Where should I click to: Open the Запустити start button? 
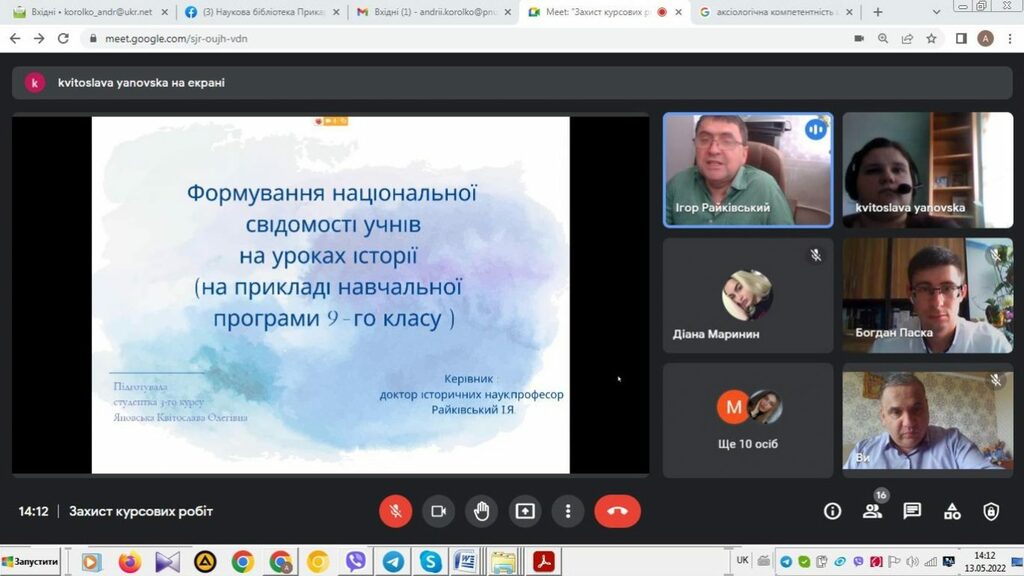click(32, 562)
